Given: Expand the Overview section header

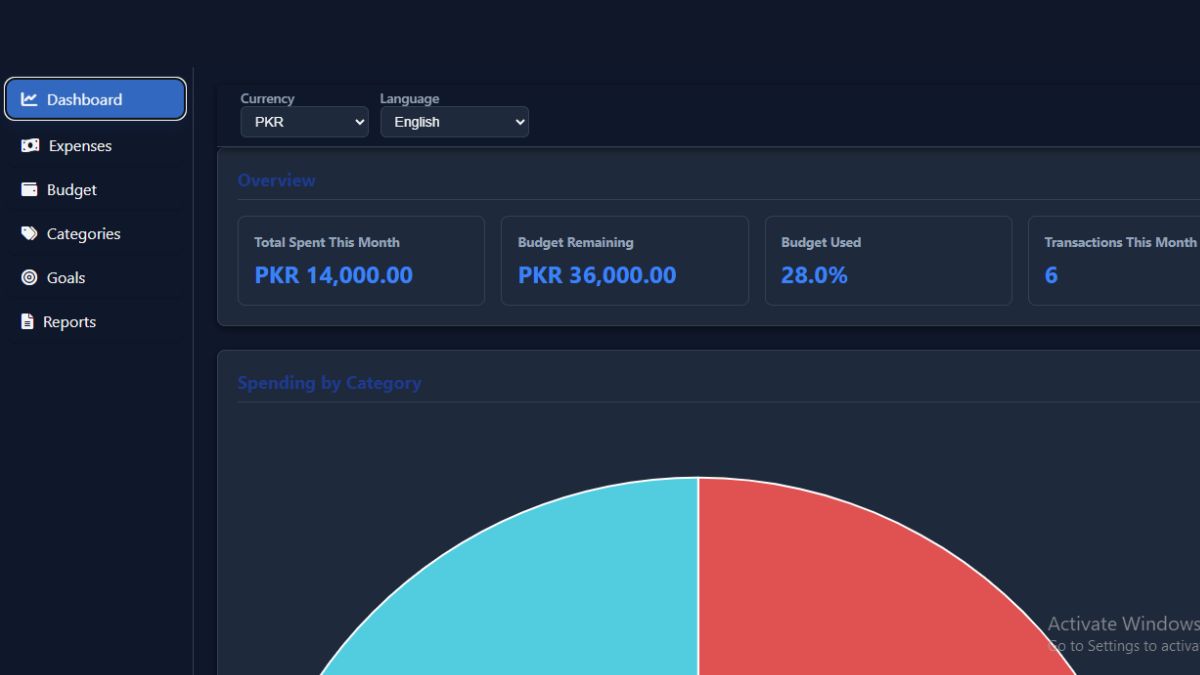Looking at the screenshot, I should point(277,180).
